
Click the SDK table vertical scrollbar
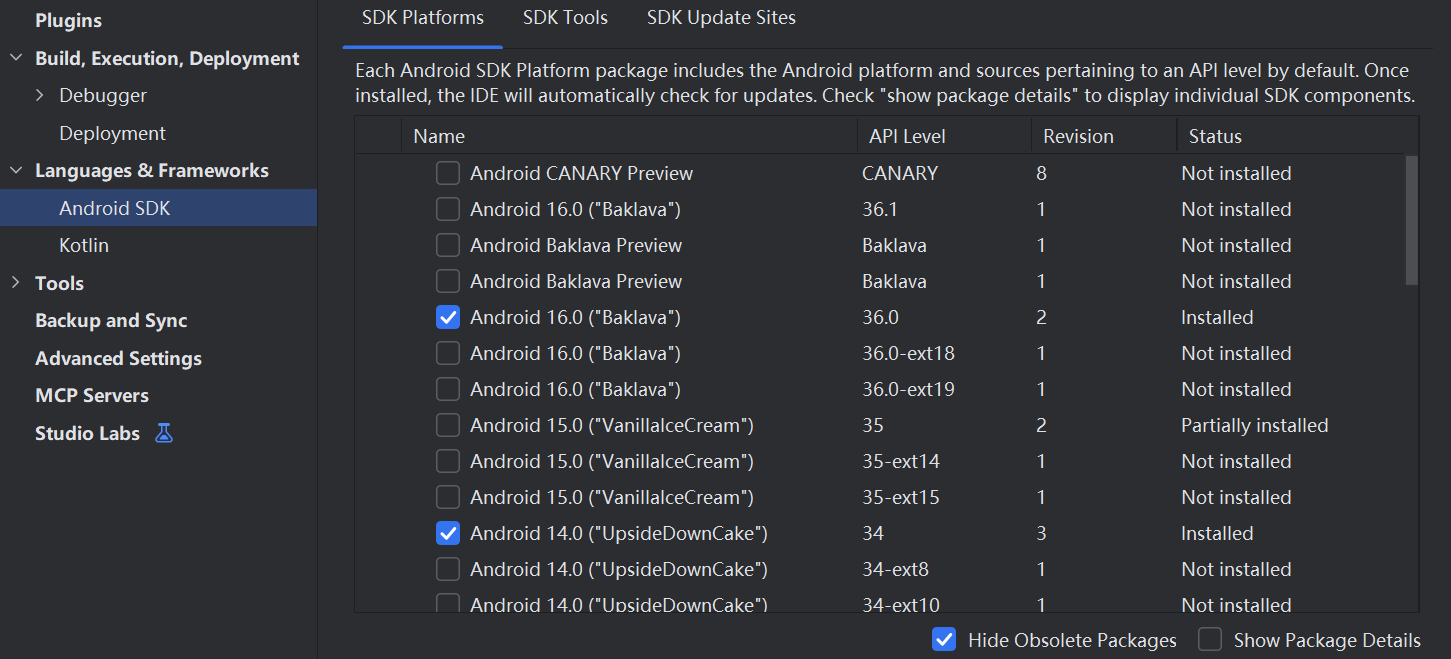tap(1411, 220)
